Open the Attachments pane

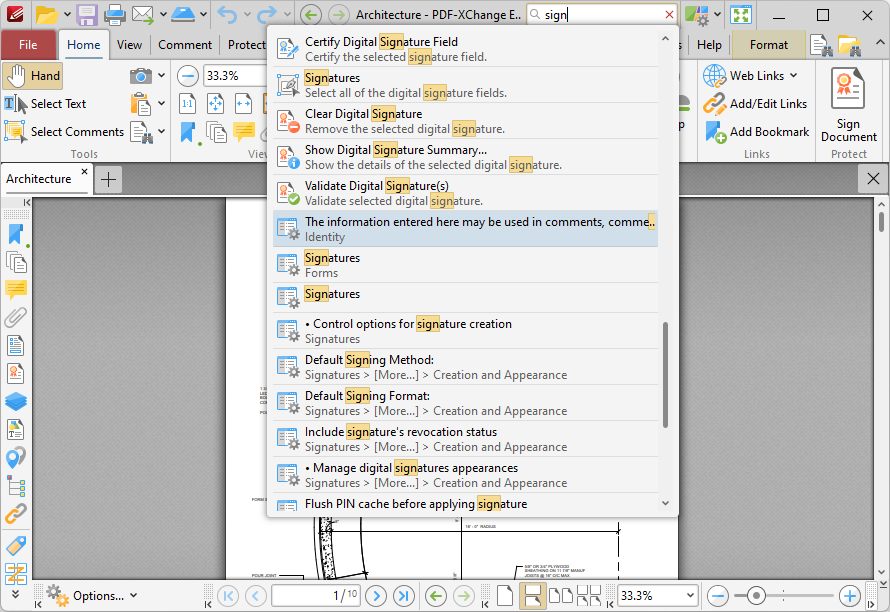pyautogui.click(x=13, y=317)
